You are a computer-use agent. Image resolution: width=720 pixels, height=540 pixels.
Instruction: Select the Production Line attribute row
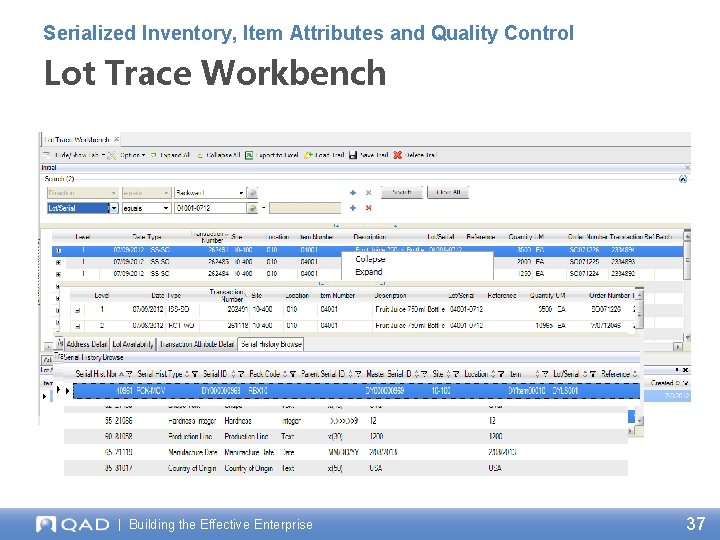tap(345, 436)
